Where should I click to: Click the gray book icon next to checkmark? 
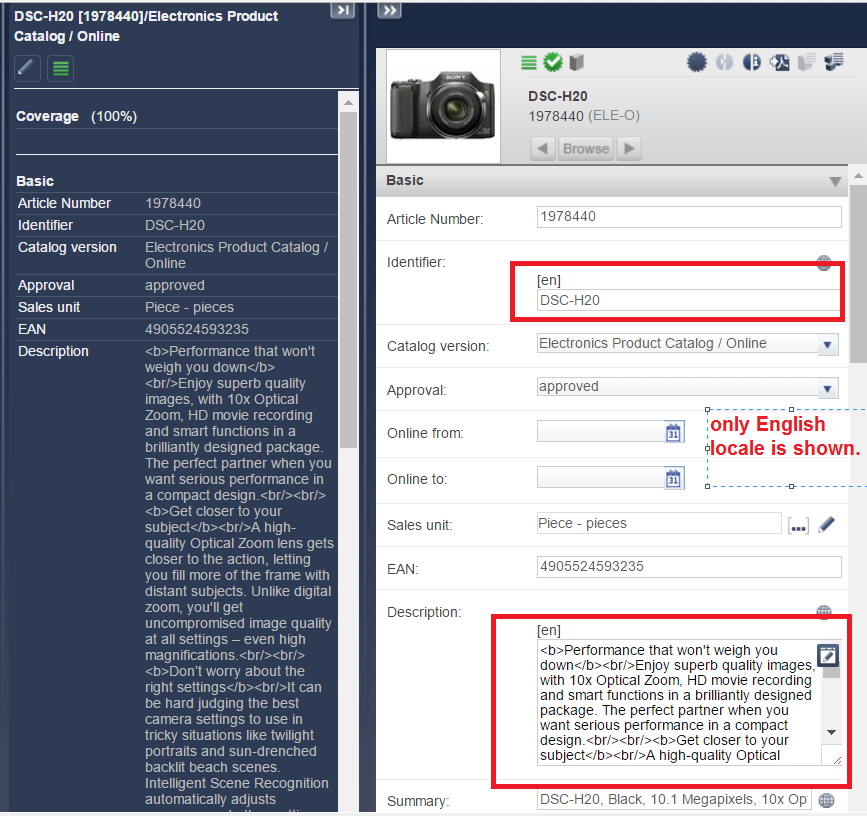coord(576,62)
